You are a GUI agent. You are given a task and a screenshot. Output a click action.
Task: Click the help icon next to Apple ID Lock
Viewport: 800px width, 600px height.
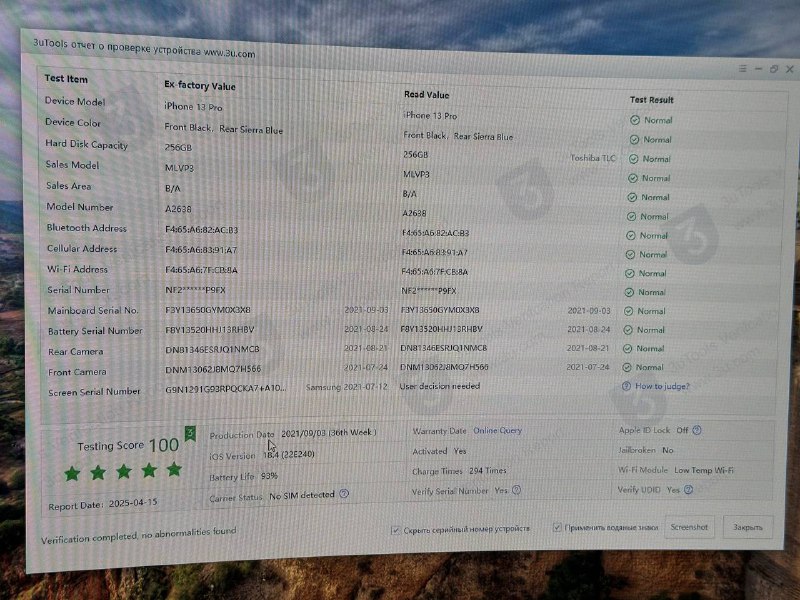[697, 430]
